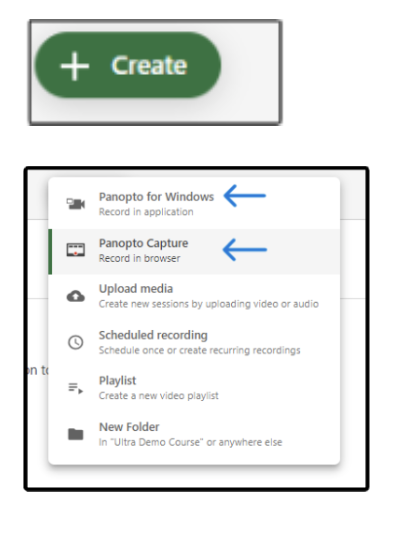Viewport: 394px width, 534px height.
Task: Click 'Schedule once or create recurring' text
Action: click(x=200, y=350)
